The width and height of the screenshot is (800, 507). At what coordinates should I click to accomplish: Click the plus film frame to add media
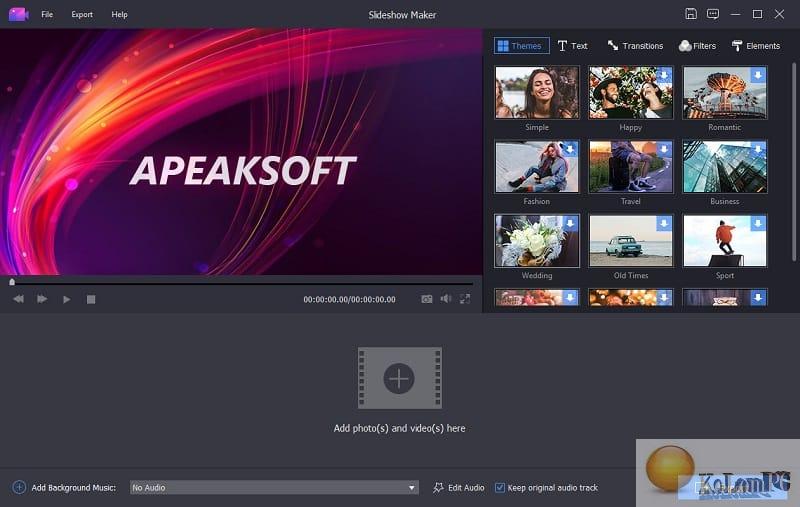399,378
